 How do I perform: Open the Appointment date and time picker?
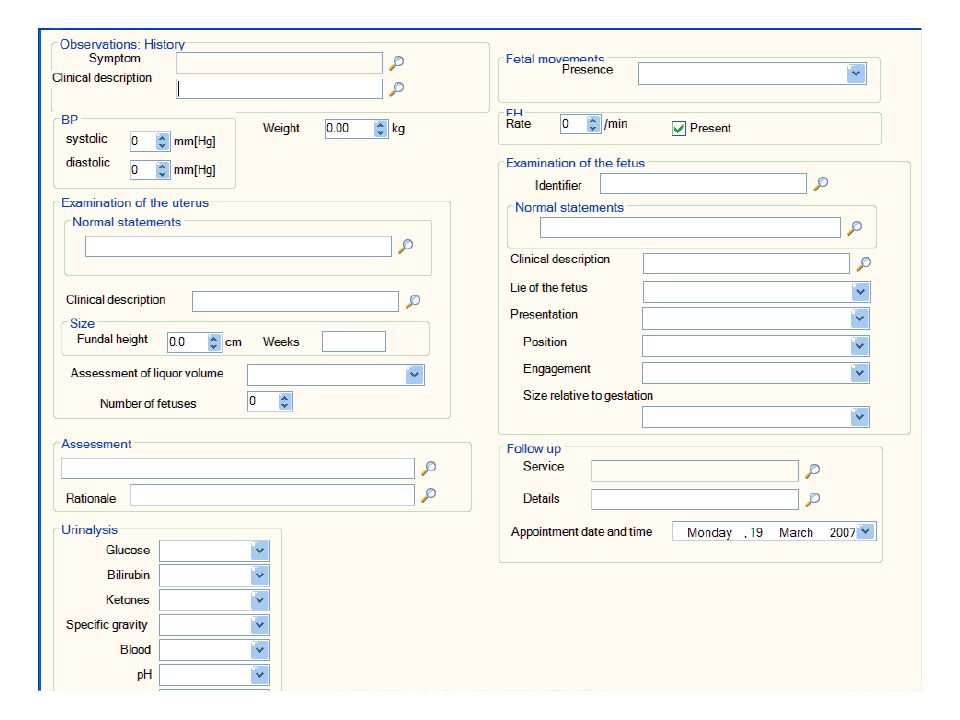point(865,531)
